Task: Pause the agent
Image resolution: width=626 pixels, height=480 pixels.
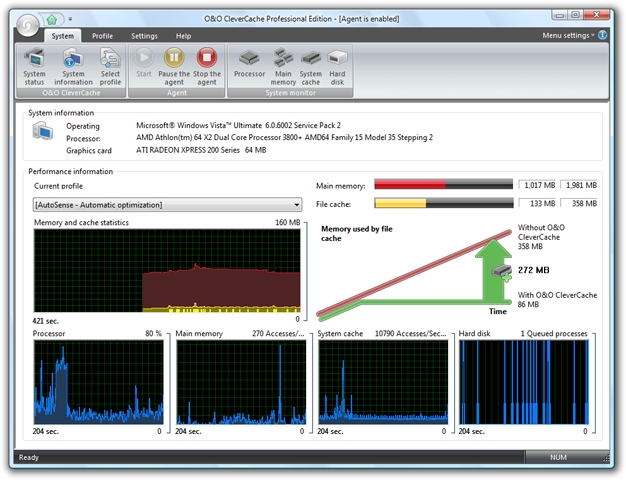Action: (x=174, y=65)
